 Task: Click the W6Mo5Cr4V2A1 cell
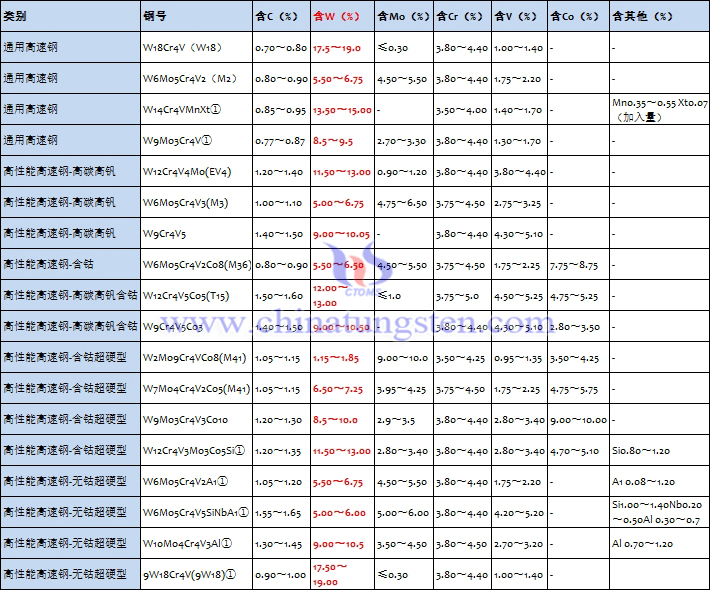pyautogui.click(x=196, y=482)
